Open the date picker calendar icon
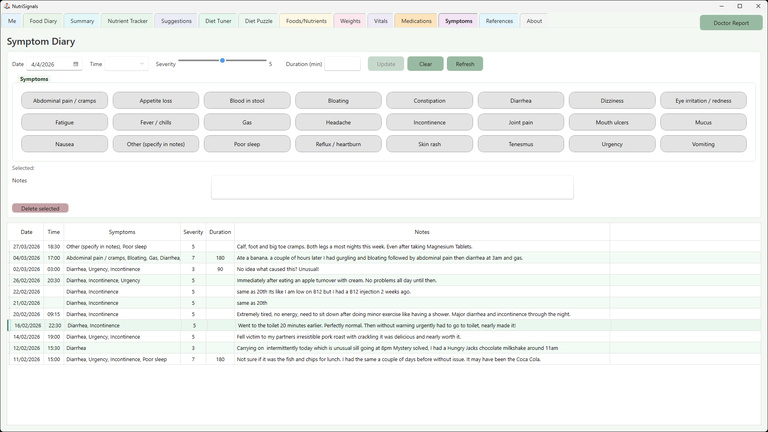Viewport: 768px width, 432px height. [75, 64]
